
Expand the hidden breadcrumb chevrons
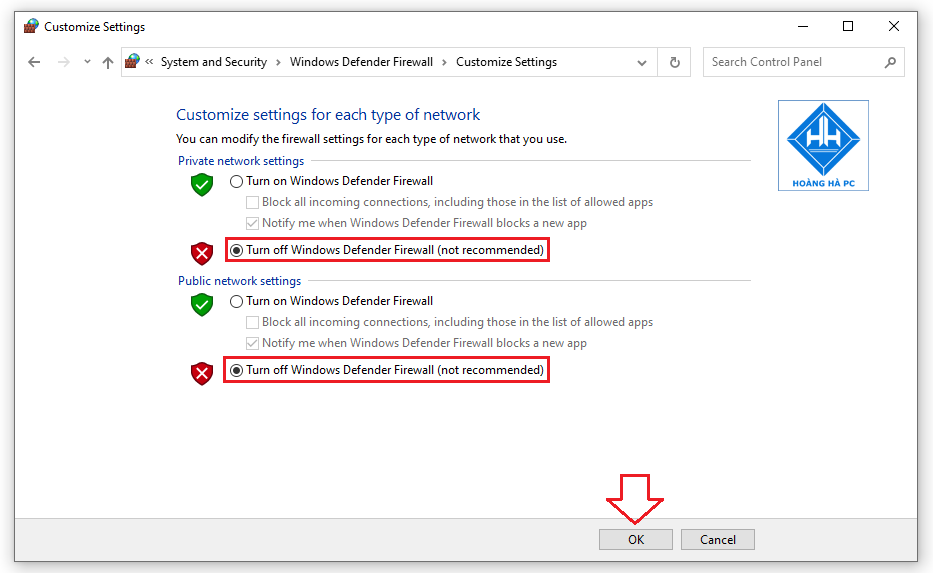coord(149,62)
